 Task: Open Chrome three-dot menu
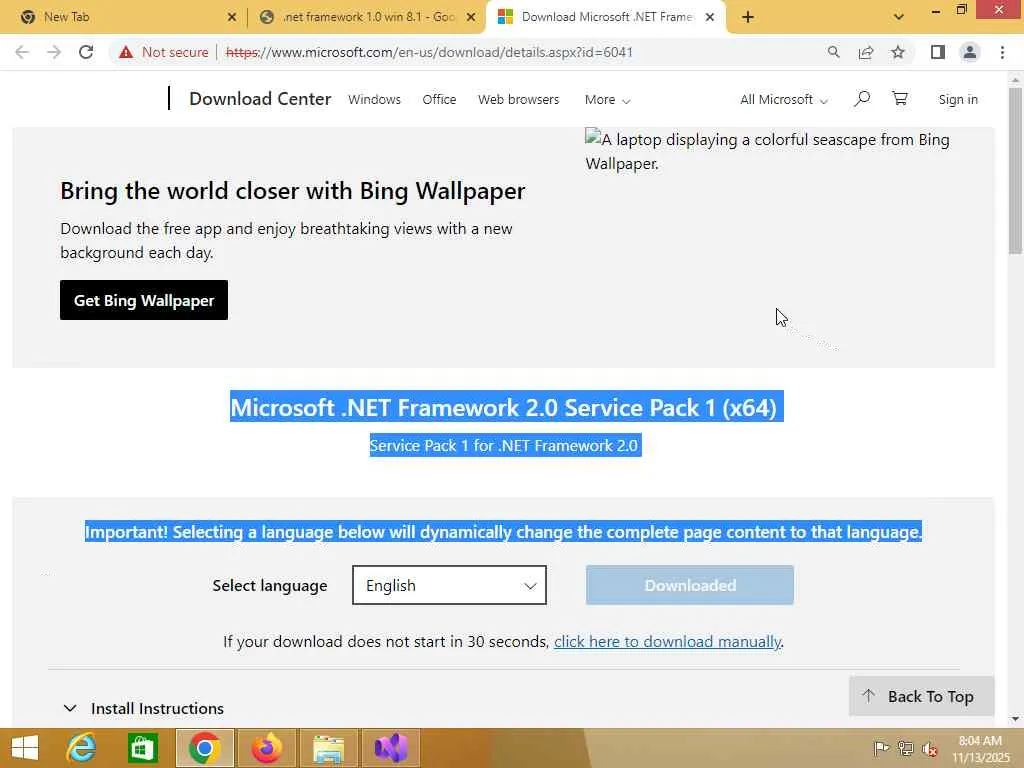1002,52
